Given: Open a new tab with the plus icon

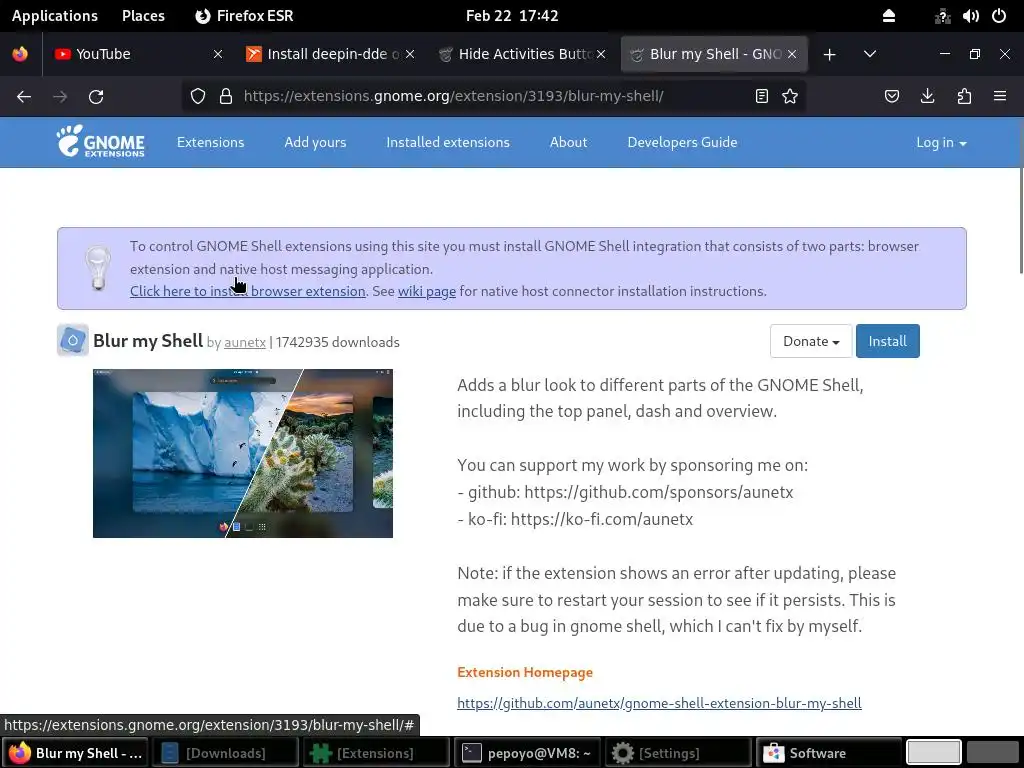Looking at the screenshot, I should tap(830, 54).
